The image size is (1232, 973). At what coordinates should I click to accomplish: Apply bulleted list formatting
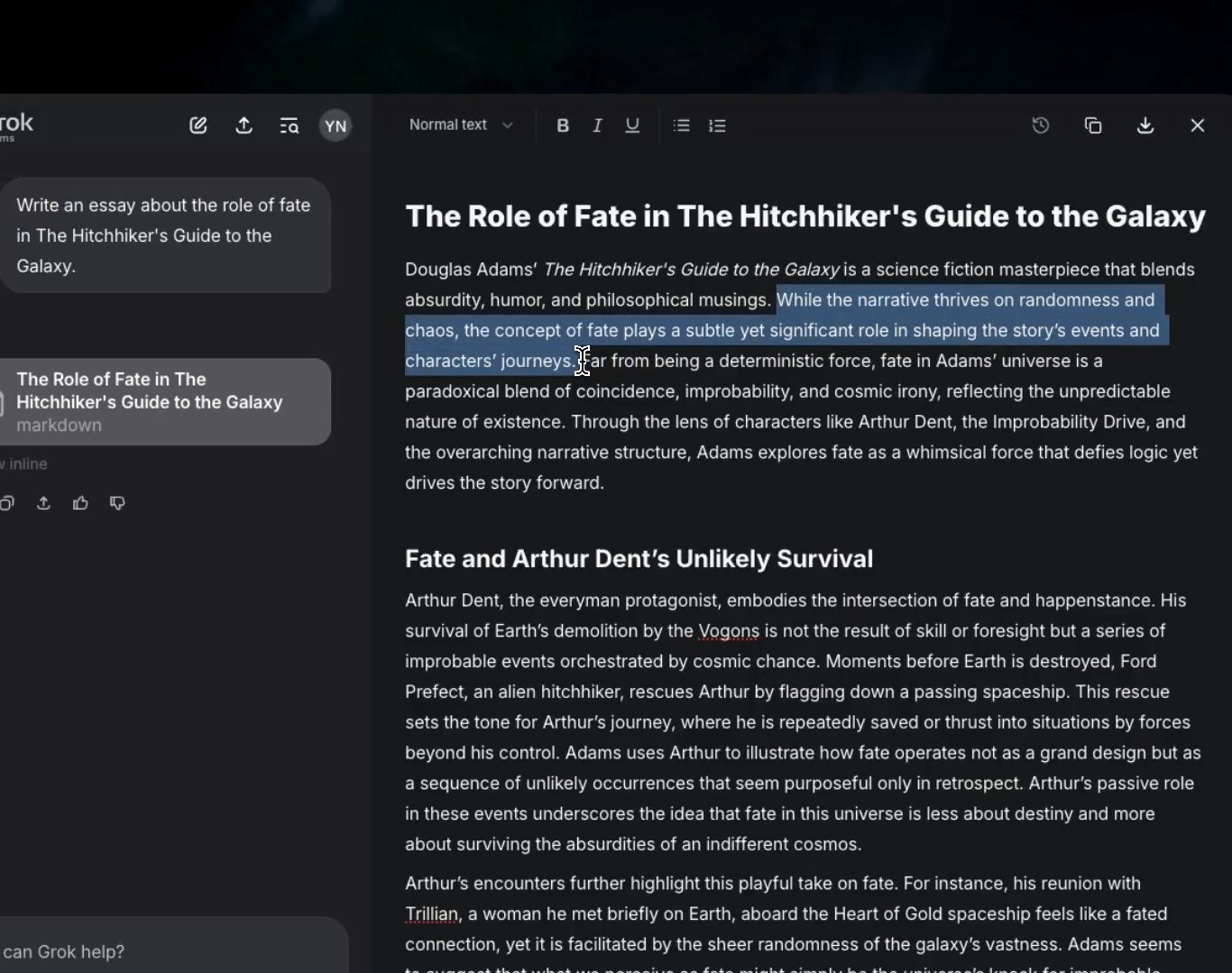(682, 125)
